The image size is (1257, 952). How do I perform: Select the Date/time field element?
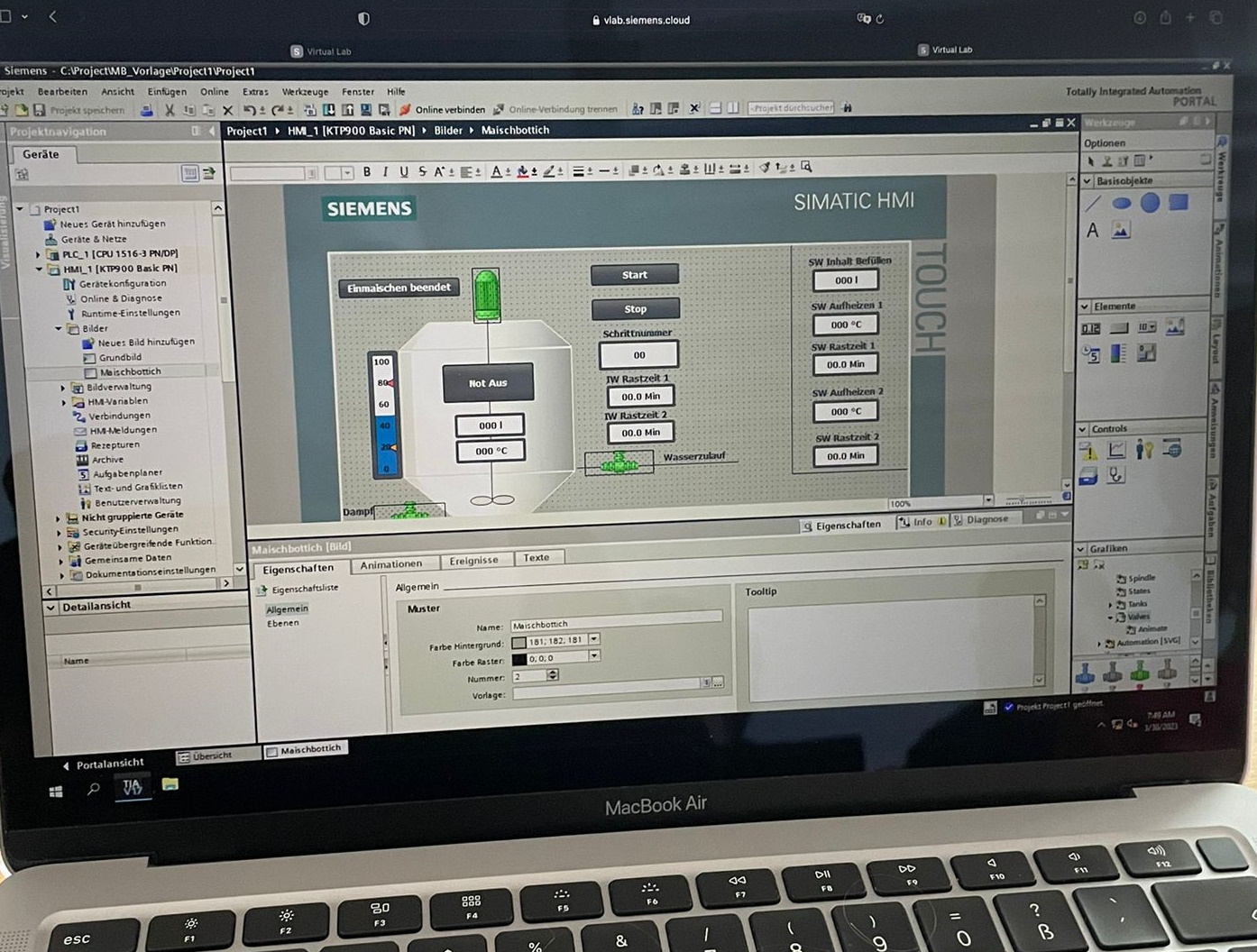[1091, 354]
